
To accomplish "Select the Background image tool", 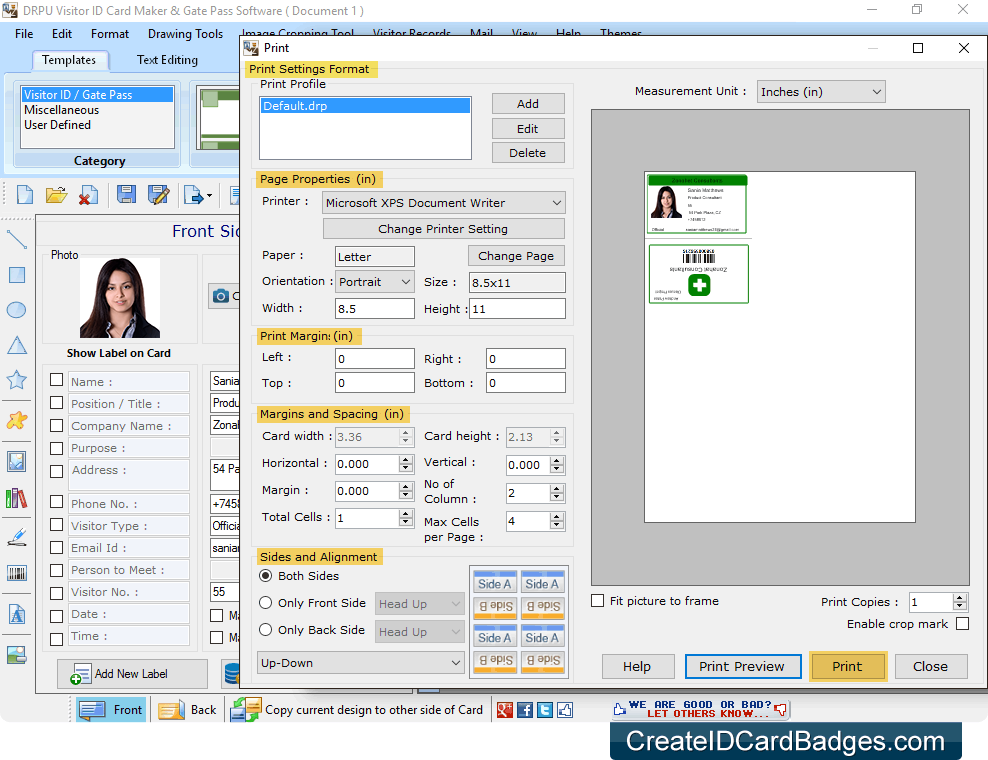I will [x=16, y=655].
